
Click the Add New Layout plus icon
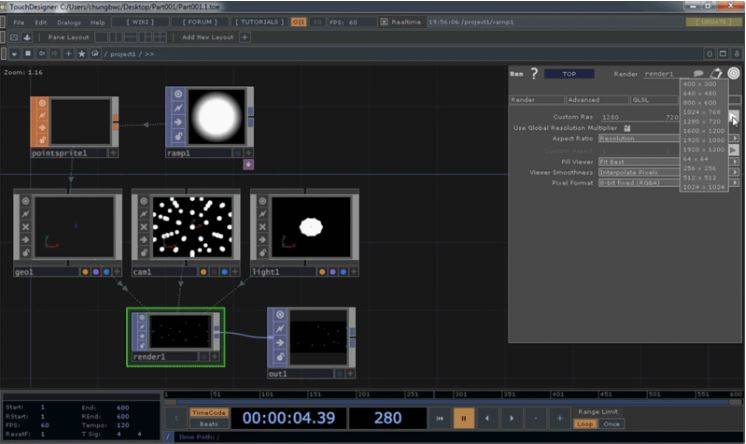[x=245, y=37]
